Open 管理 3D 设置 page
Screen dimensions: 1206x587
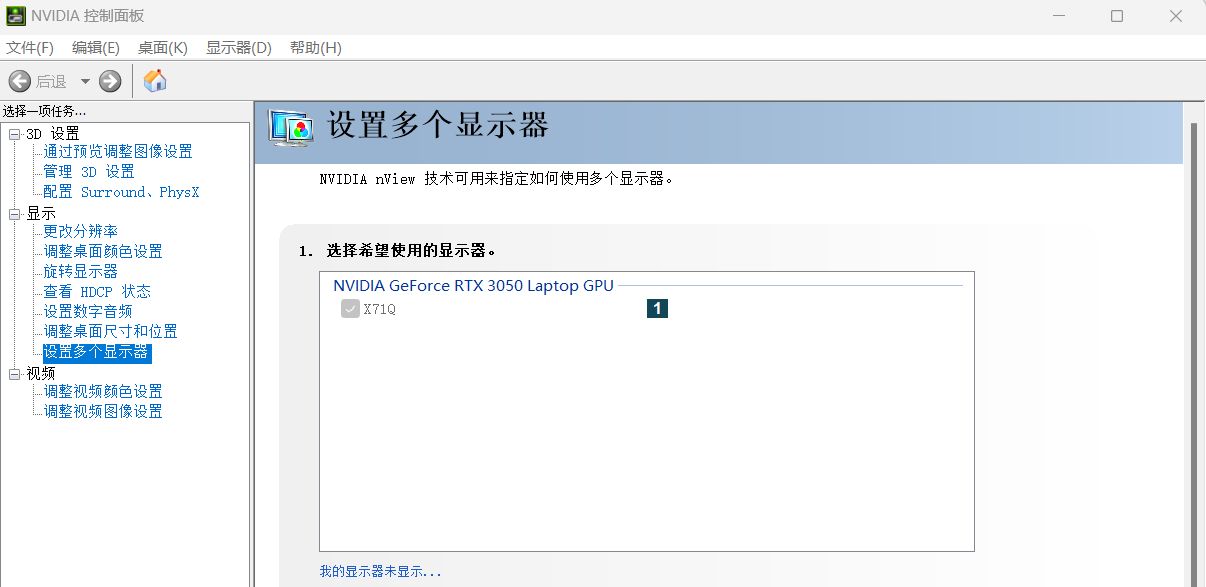[89, 172]
